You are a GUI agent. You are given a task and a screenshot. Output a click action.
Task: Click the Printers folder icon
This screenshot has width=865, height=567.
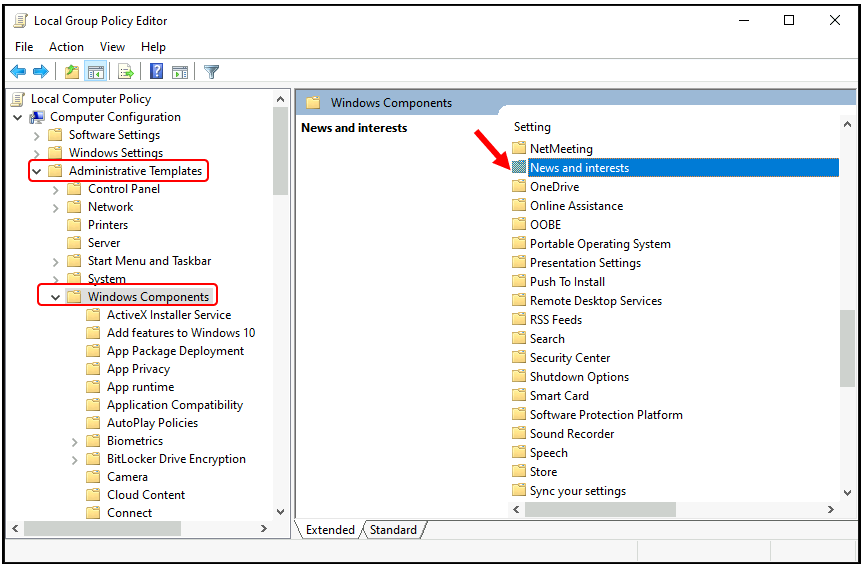click(x=74, y=224)
